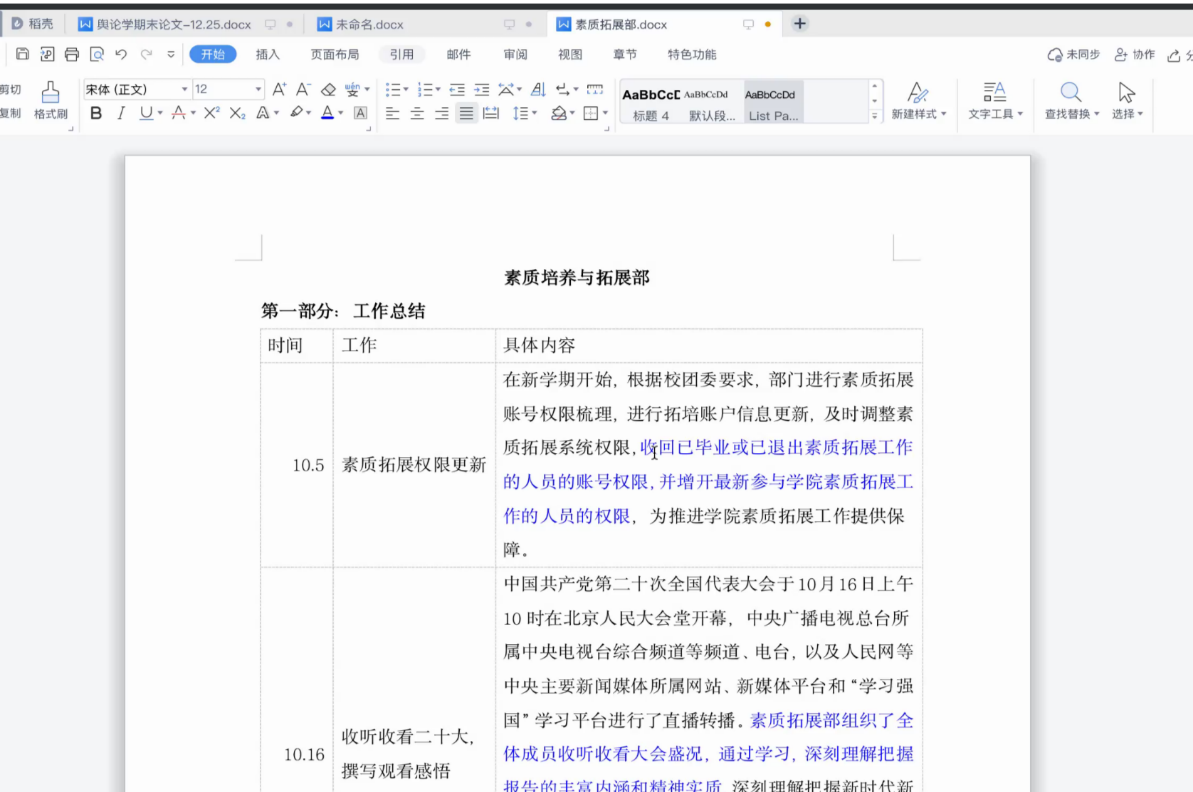Click the Save icon in quick access toolbar
The height and width of the screenshot is (792, 1193).
coord(22,54)
